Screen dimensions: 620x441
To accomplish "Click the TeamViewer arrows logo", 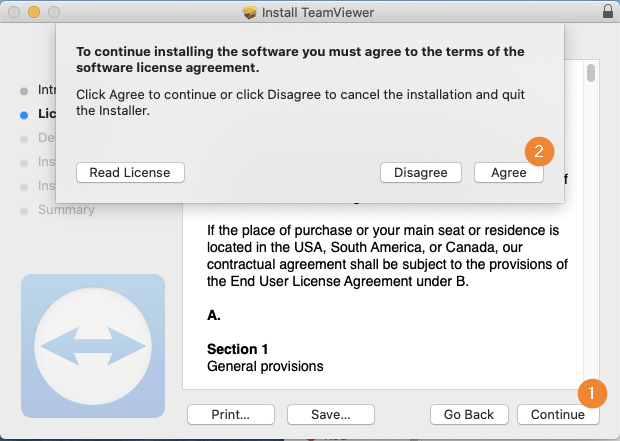I will 92,346.
